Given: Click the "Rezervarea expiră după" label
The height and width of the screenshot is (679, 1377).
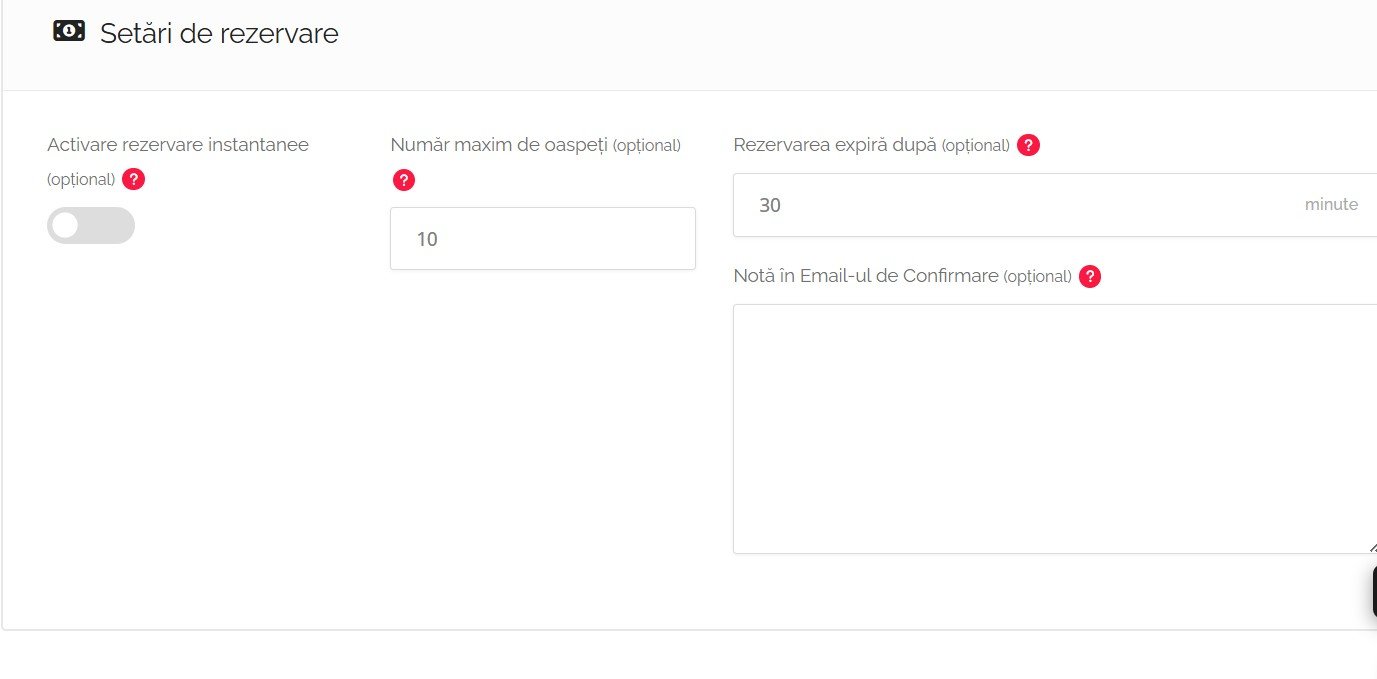Looking at the screenshot, I should [x=835, y=145].
